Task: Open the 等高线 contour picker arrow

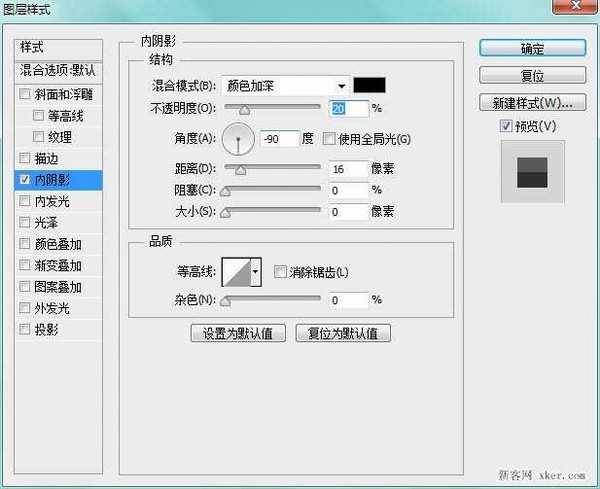Action: click(x=256, y=272)
